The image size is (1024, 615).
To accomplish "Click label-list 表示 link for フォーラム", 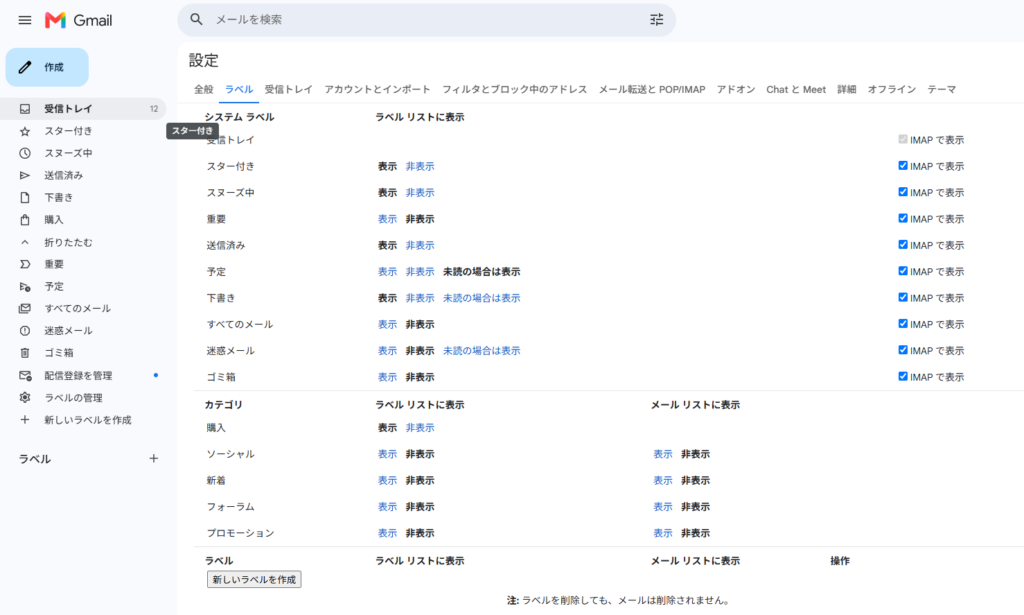I will (387, 507).
